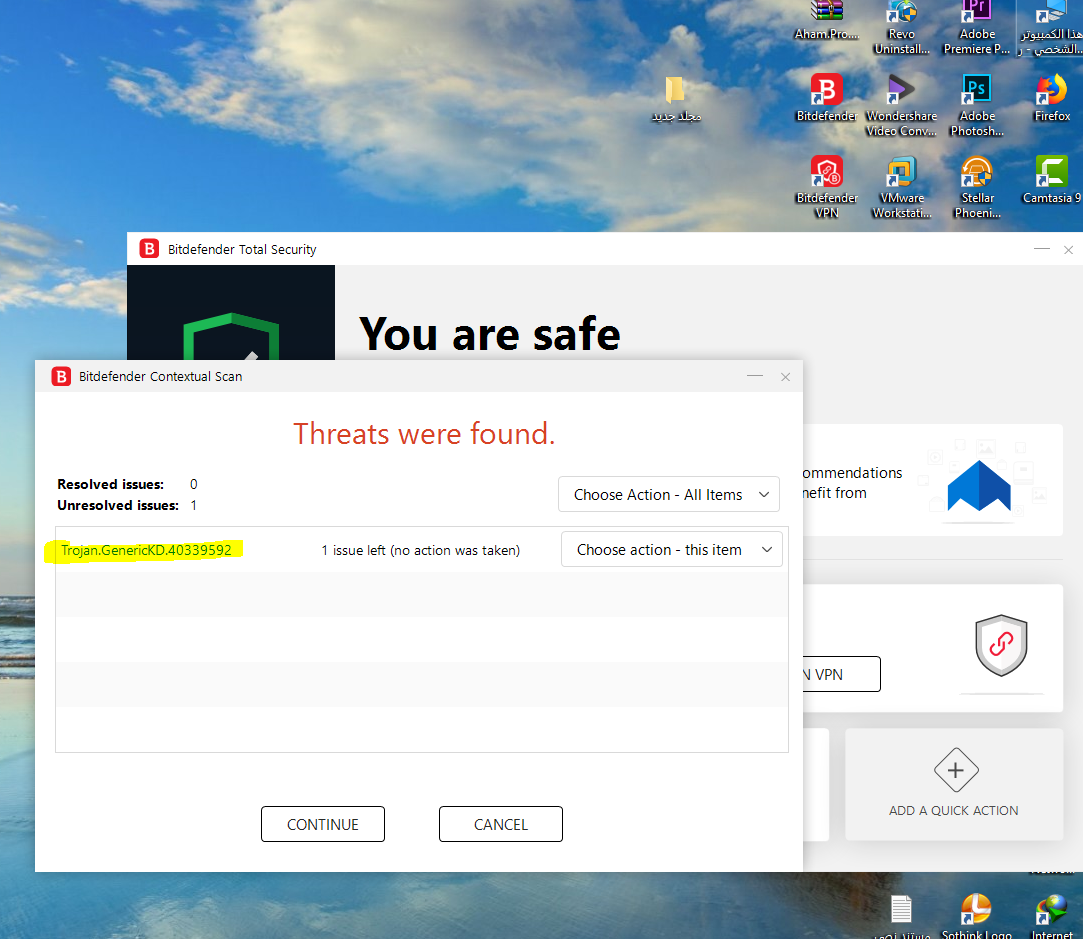Close the Bitdefender Total Security window

[1068, 249]
